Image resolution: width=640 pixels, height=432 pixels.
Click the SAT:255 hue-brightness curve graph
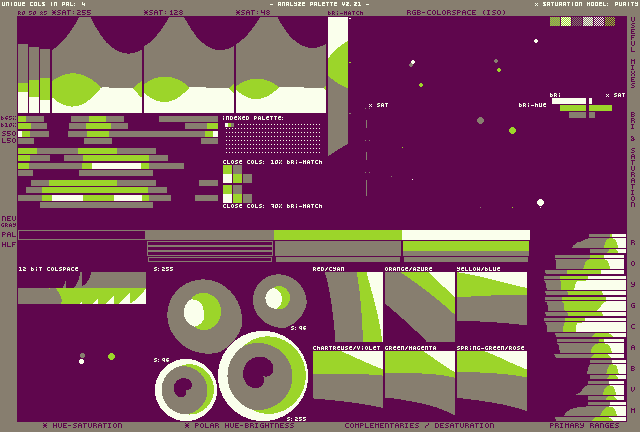pos(97,65)
